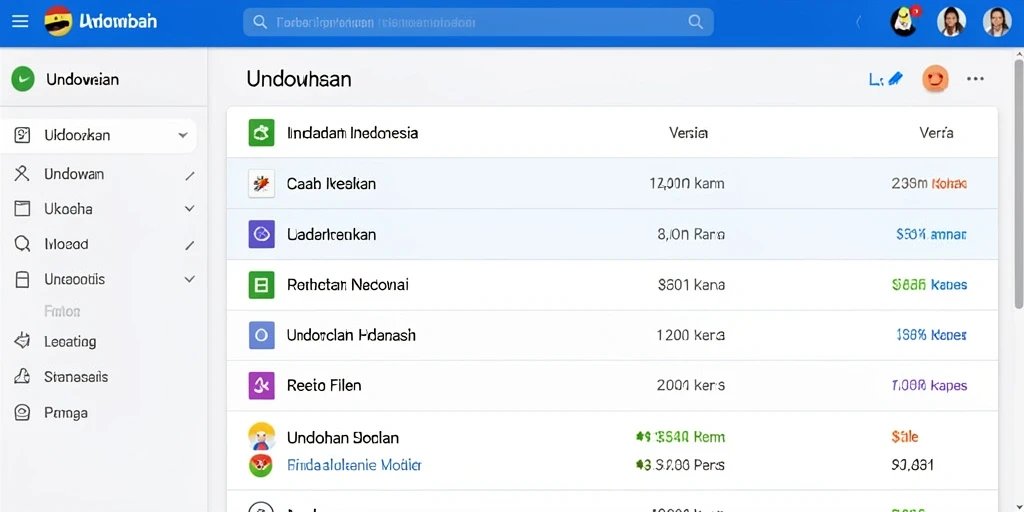This screenshot has height=512, width=1024.
Task: Click the Untaootiis box icon
Action: coord(22,280)
